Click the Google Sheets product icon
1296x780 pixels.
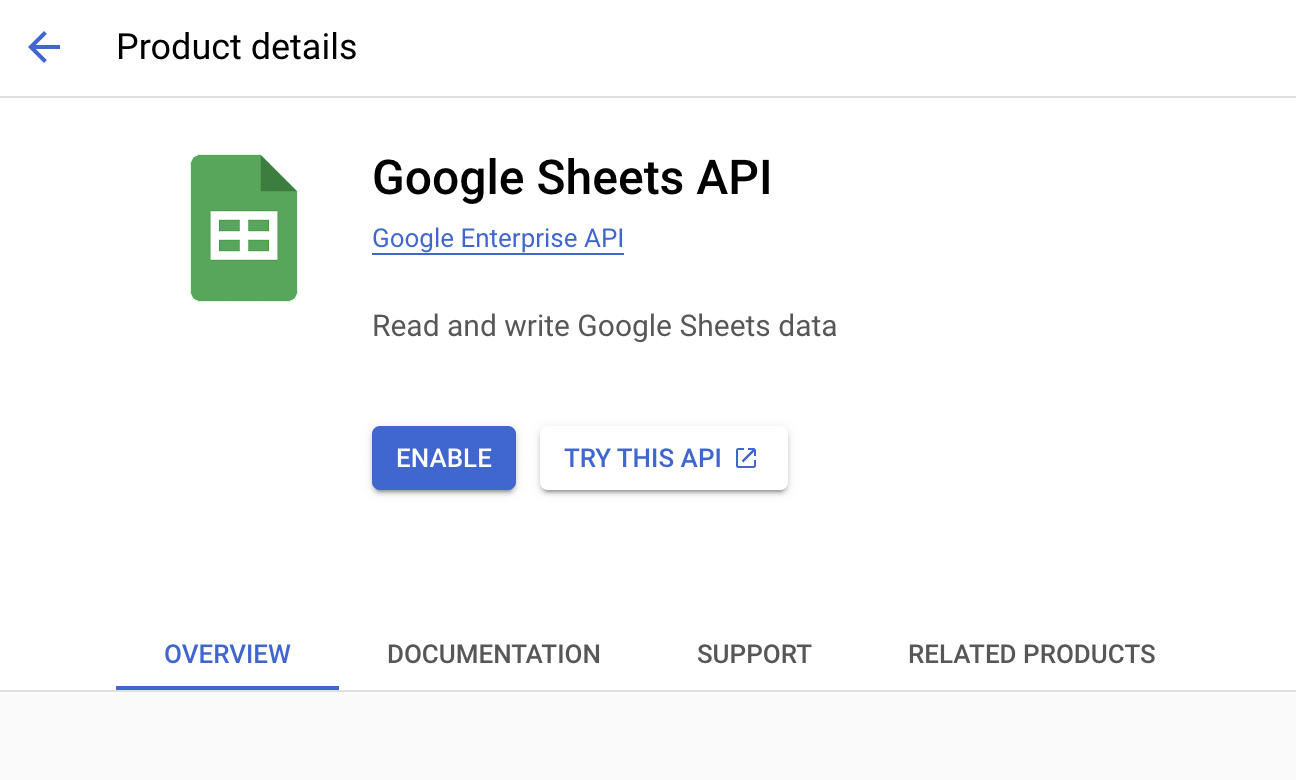coord(243,227)
